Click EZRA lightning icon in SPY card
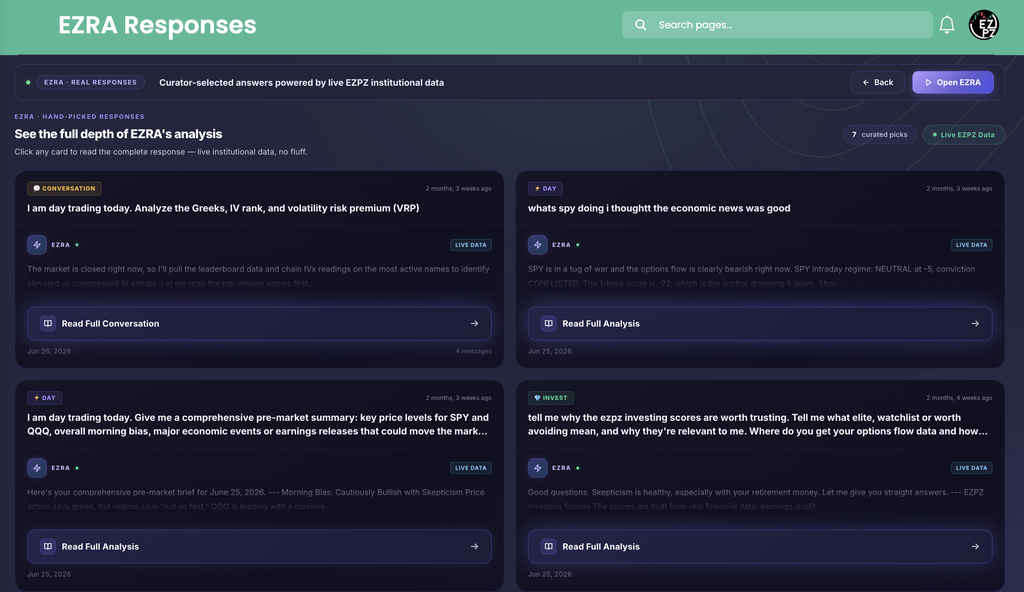 [537, 245]
